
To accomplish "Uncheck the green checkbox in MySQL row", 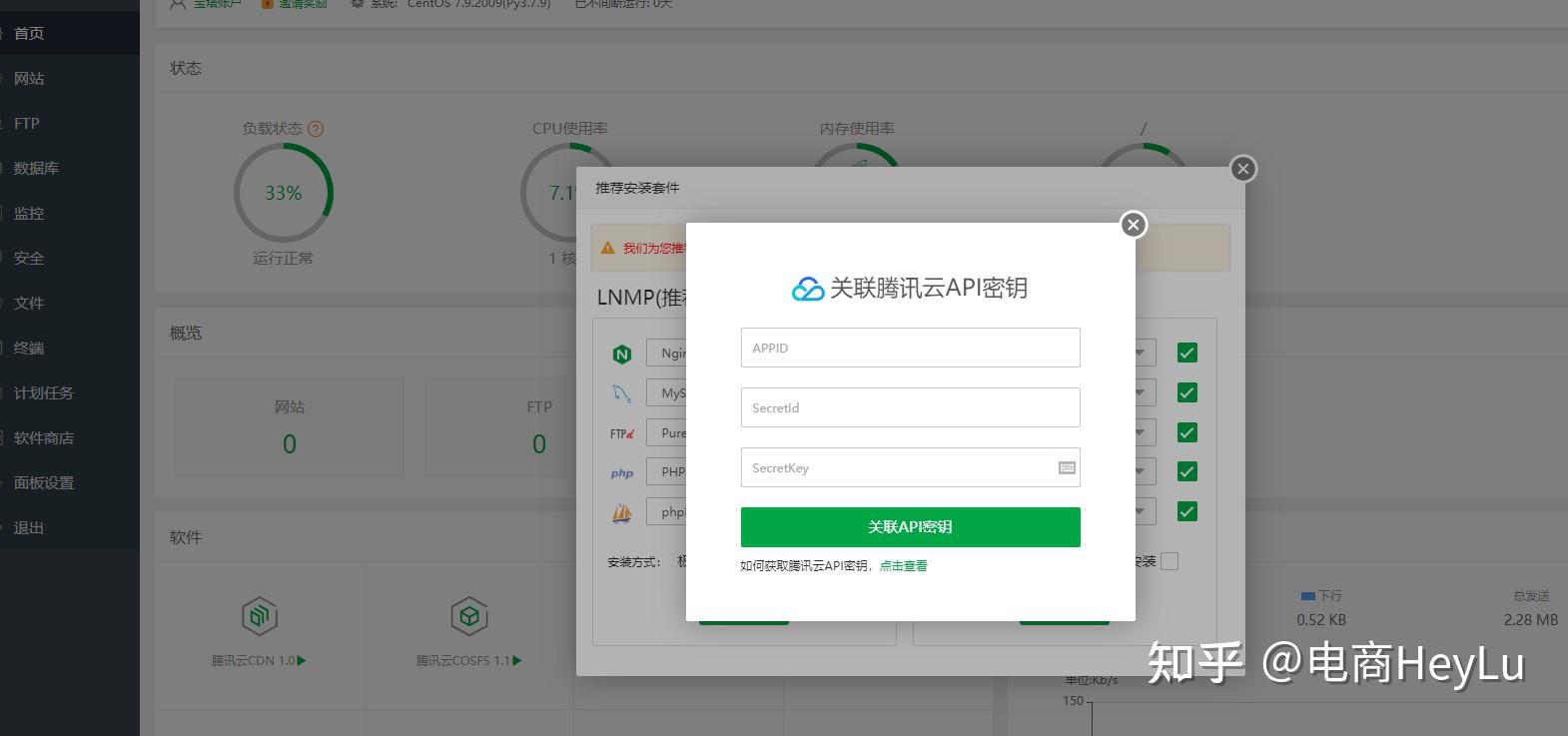I will [1186, 392].
